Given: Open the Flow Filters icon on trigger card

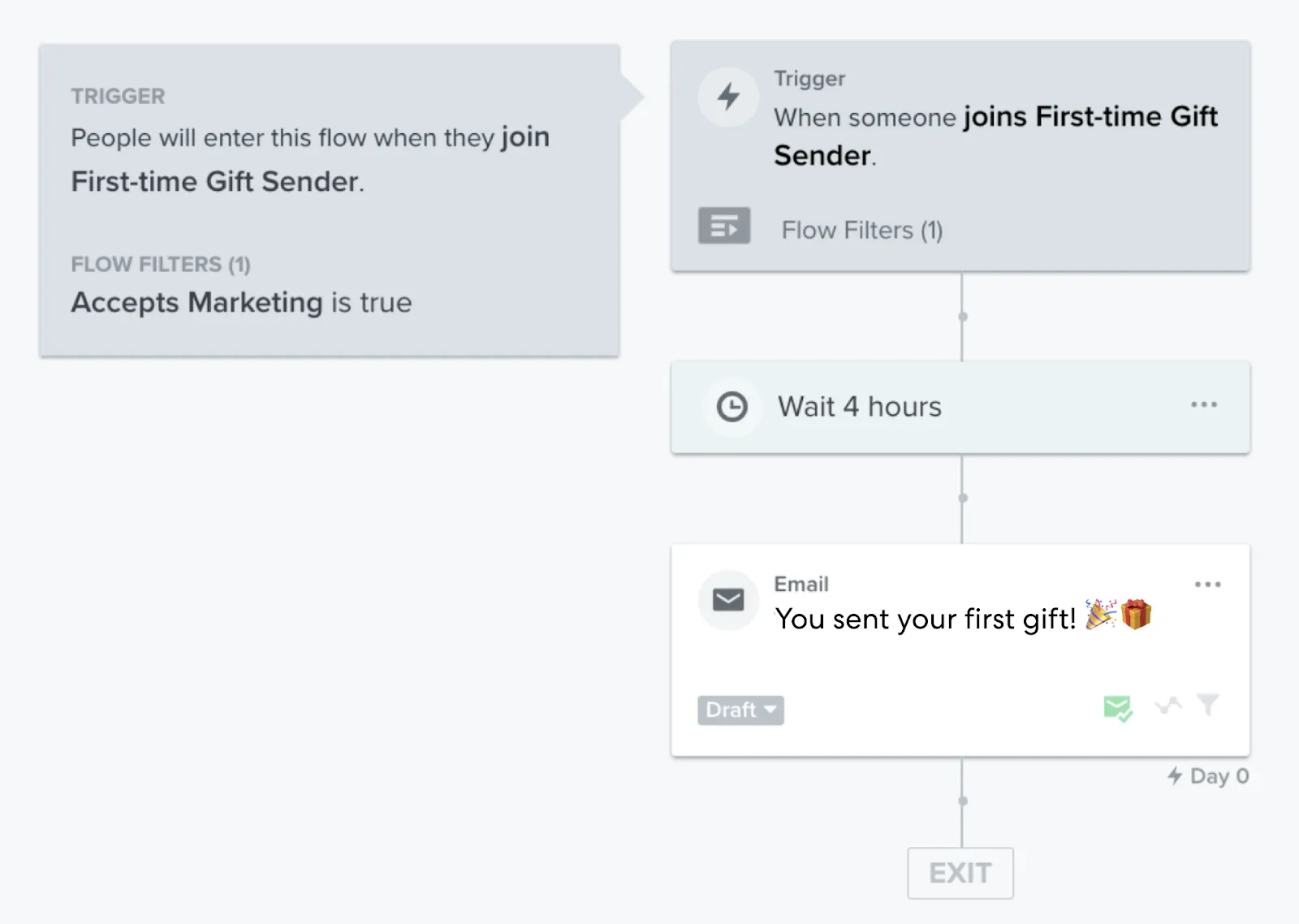Looking at the screenshot, I should 723,226.
